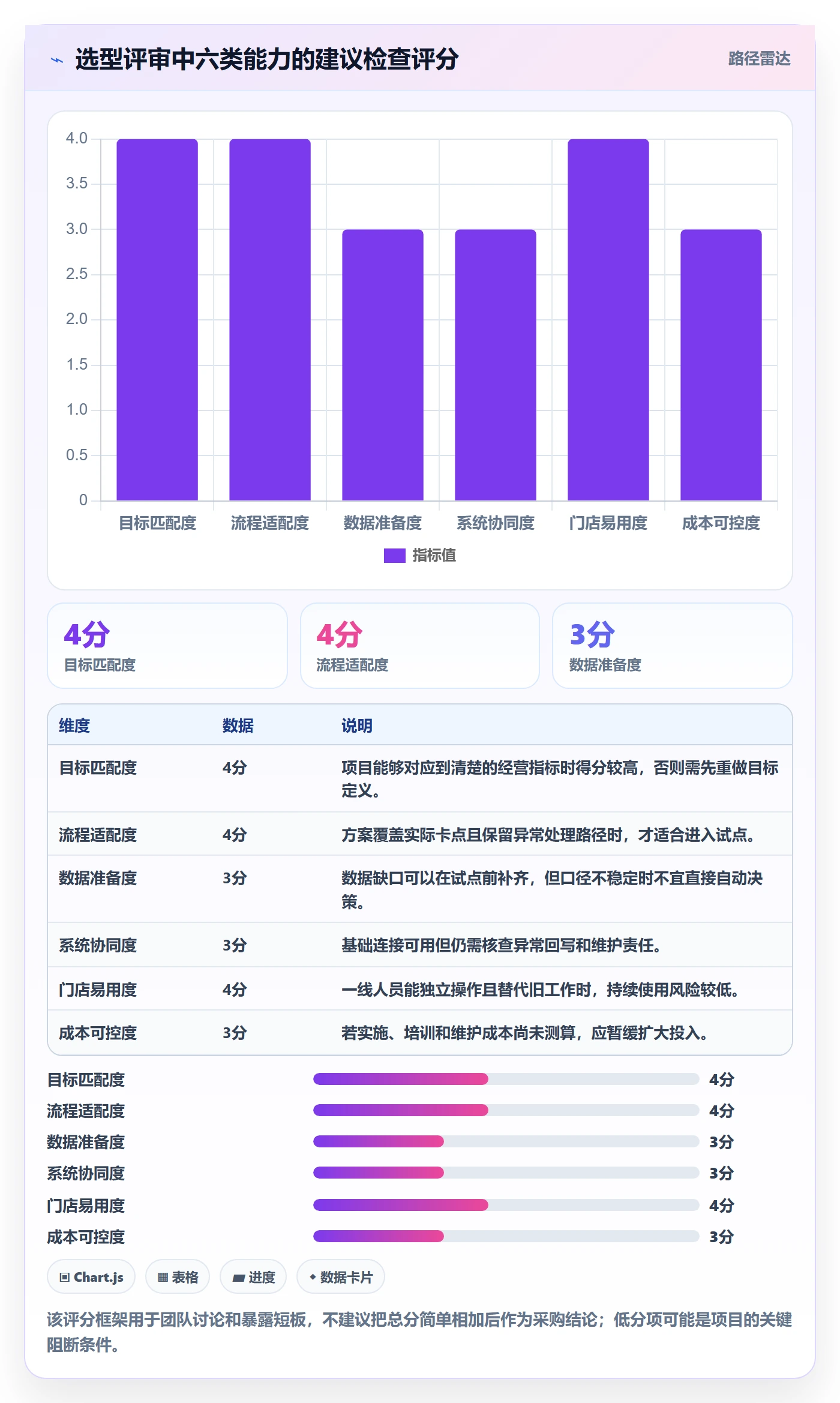Click the 4.0 y-axis tick label
Screen dimensions: 840x1403
pyautogui.click(x=77, y=139)
